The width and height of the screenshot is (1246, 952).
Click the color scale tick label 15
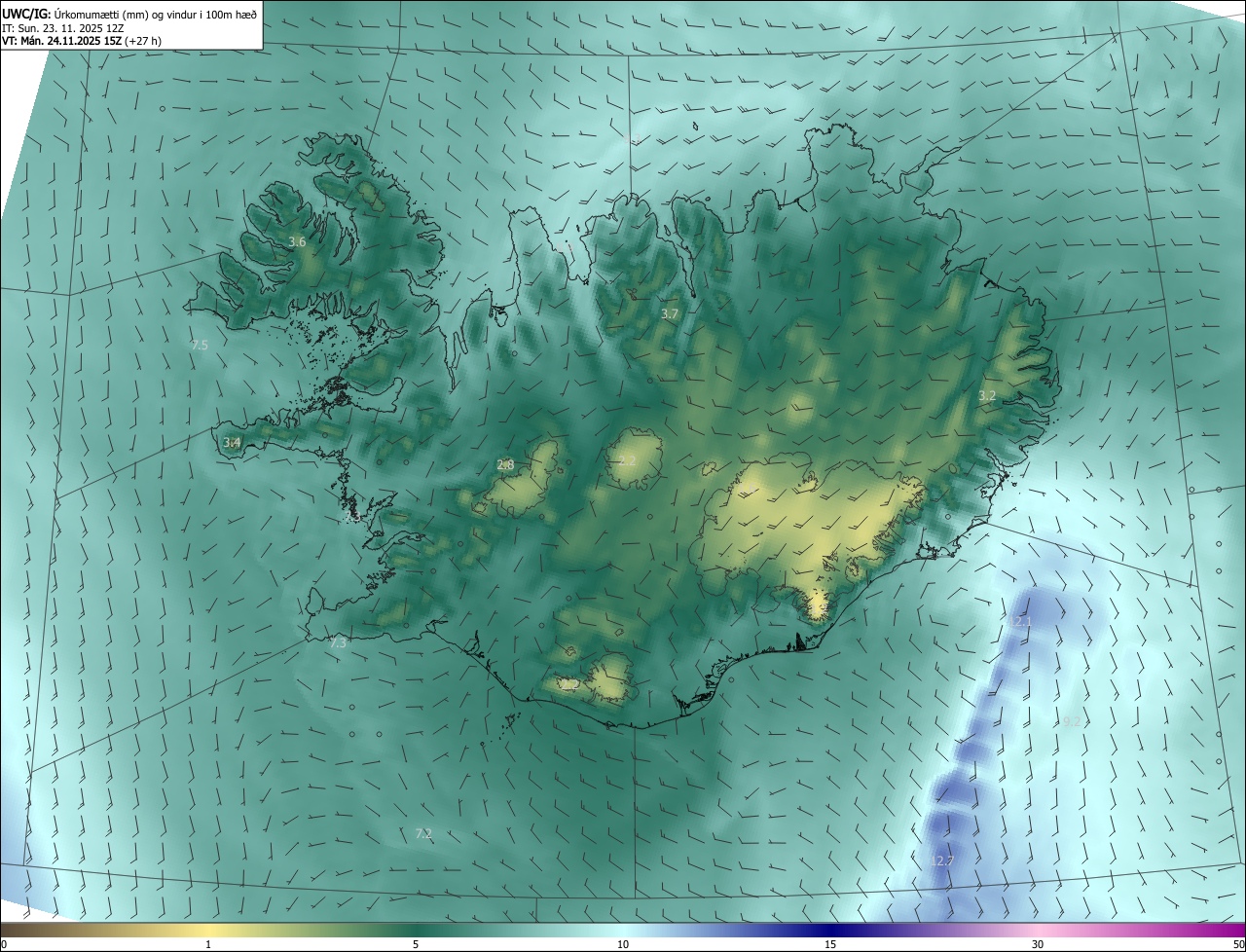point(830,944)
